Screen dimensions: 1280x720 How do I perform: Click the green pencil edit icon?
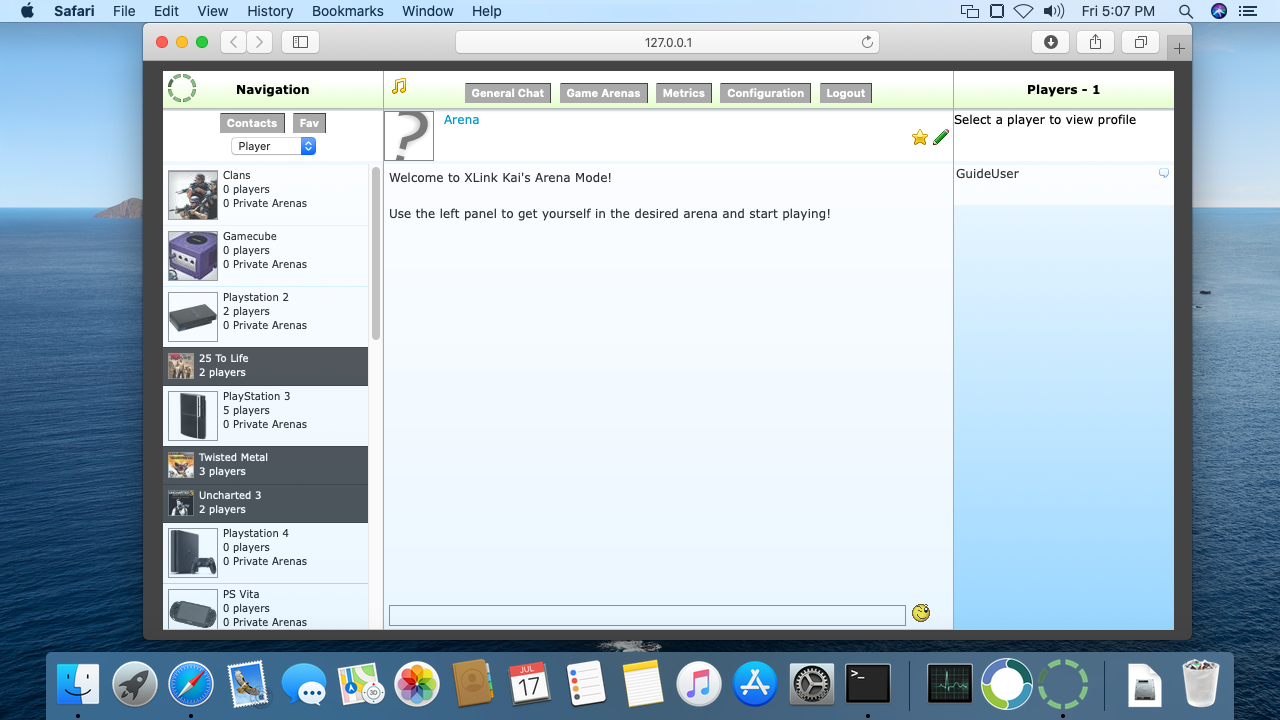tap(941, 138)
